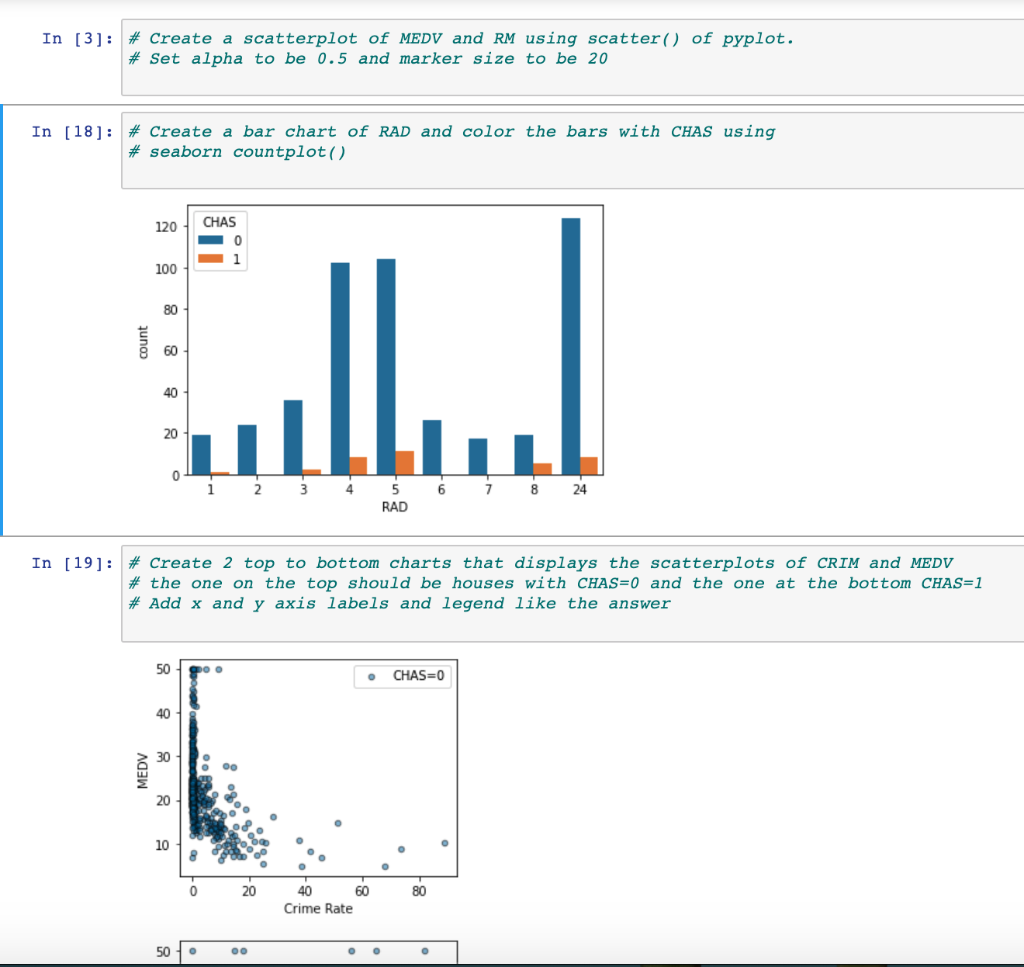Click the CHAS legend title in bar chart
The image size is (1024, 967).
point(218,222)
